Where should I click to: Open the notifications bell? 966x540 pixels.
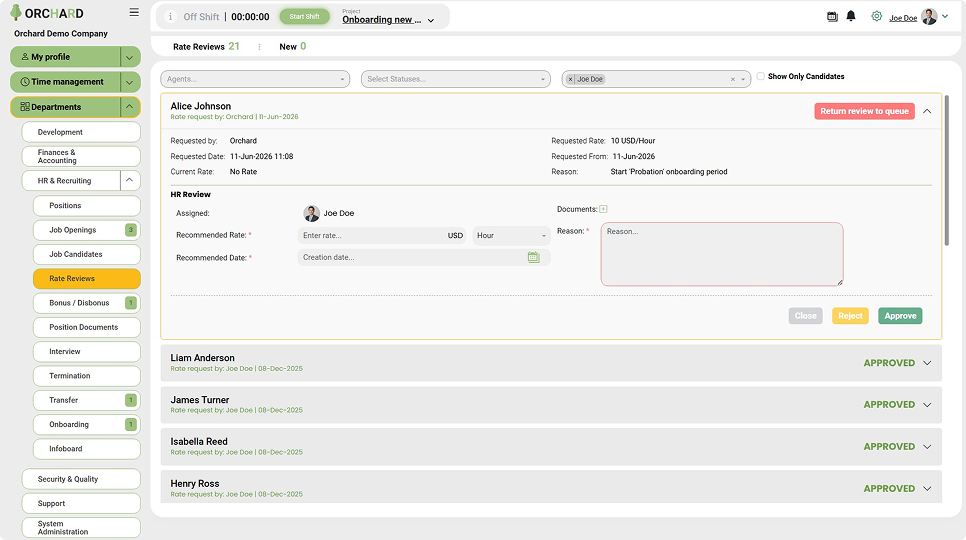point(851,16)
